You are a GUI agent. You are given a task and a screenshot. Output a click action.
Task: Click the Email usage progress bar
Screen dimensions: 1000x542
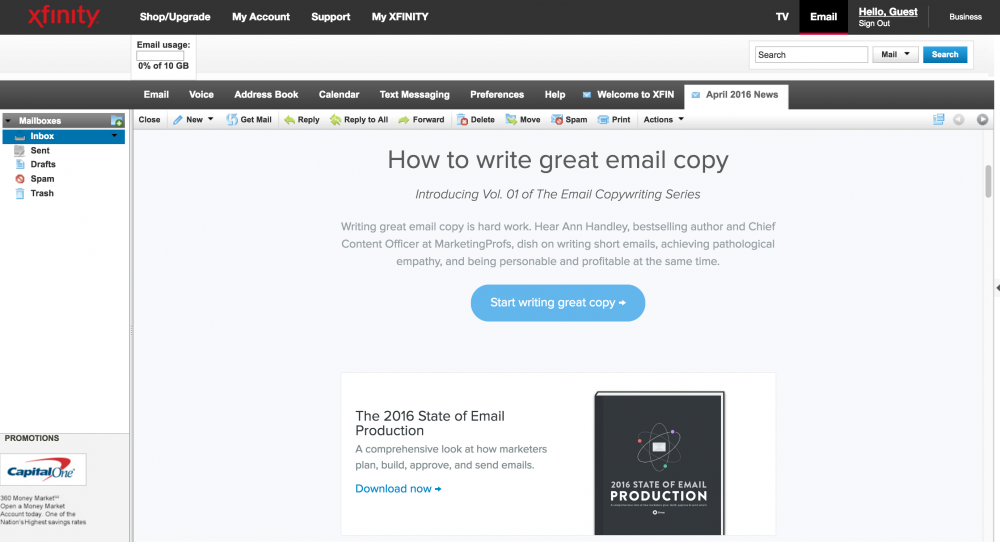[160, 55]
